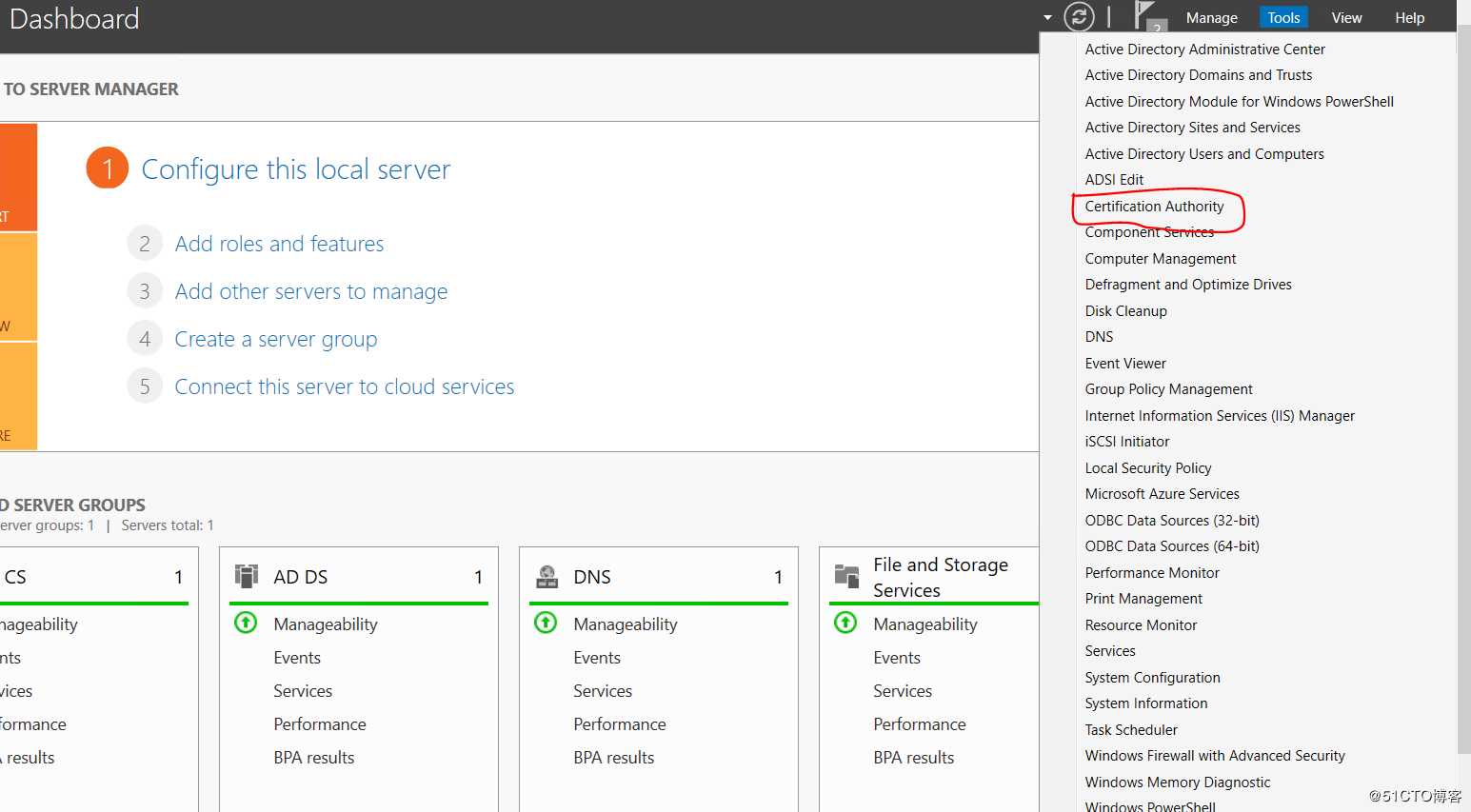Open the DNS tile header
The width and height of the screenshot is (1471, 812).
(658, 577)
